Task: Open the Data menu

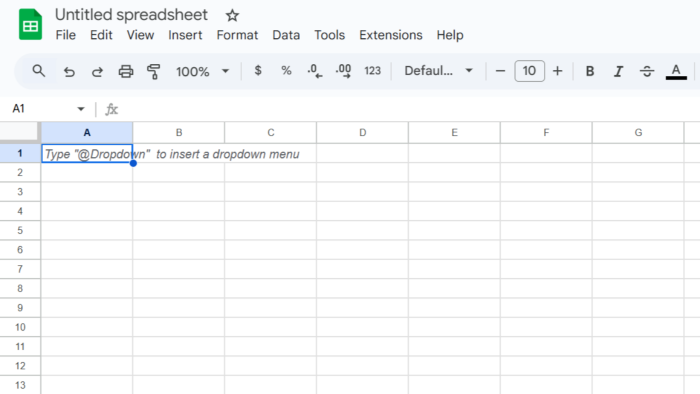Action: point(286,35)
